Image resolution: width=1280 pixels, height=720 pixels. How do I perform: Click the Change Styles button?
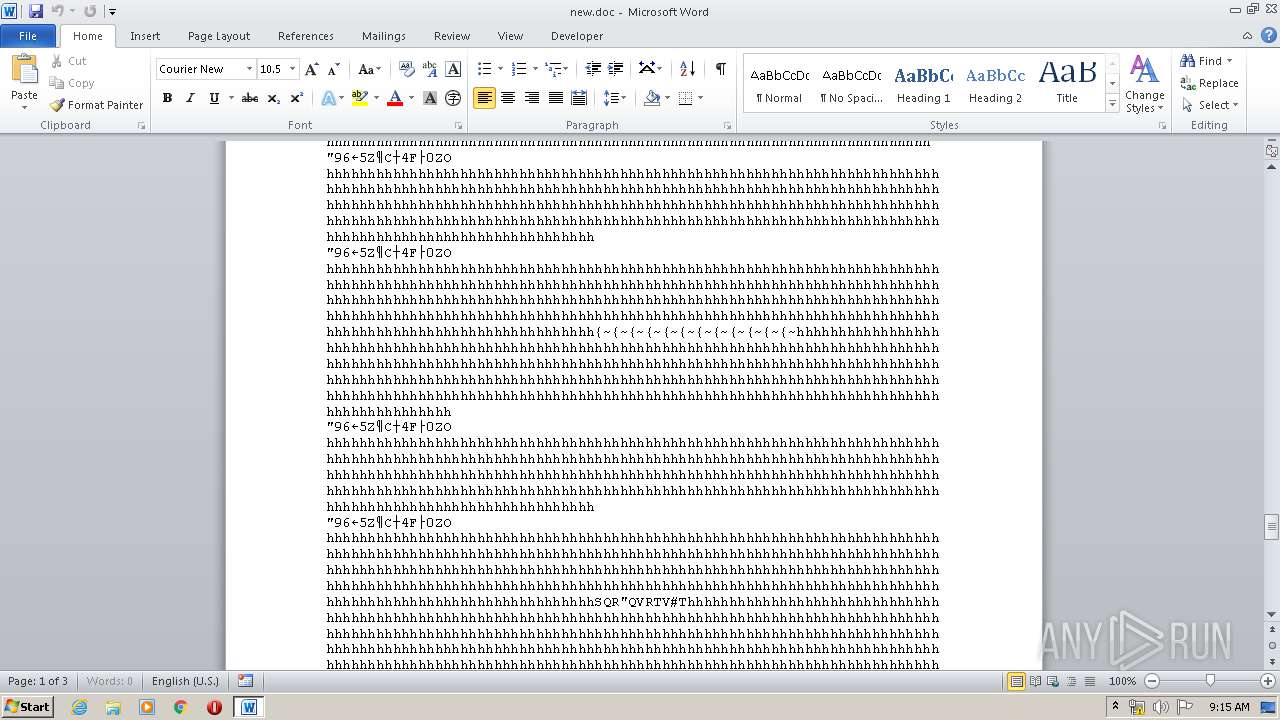[x=1144, y=85]
